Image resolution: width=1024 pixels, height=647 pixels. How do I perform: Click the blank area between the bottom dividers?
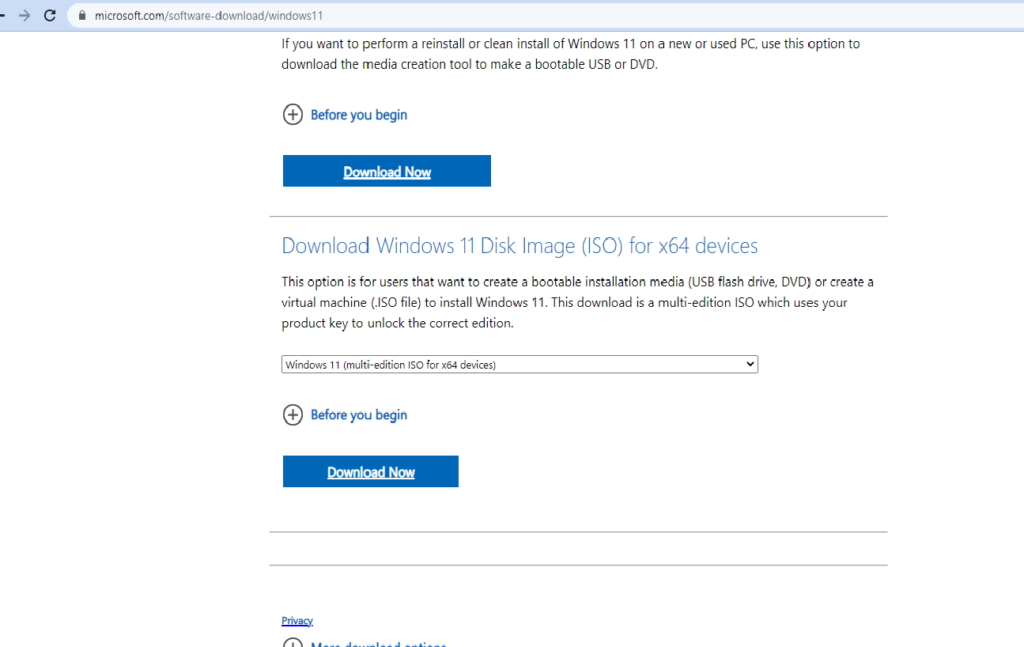[578, 548]
